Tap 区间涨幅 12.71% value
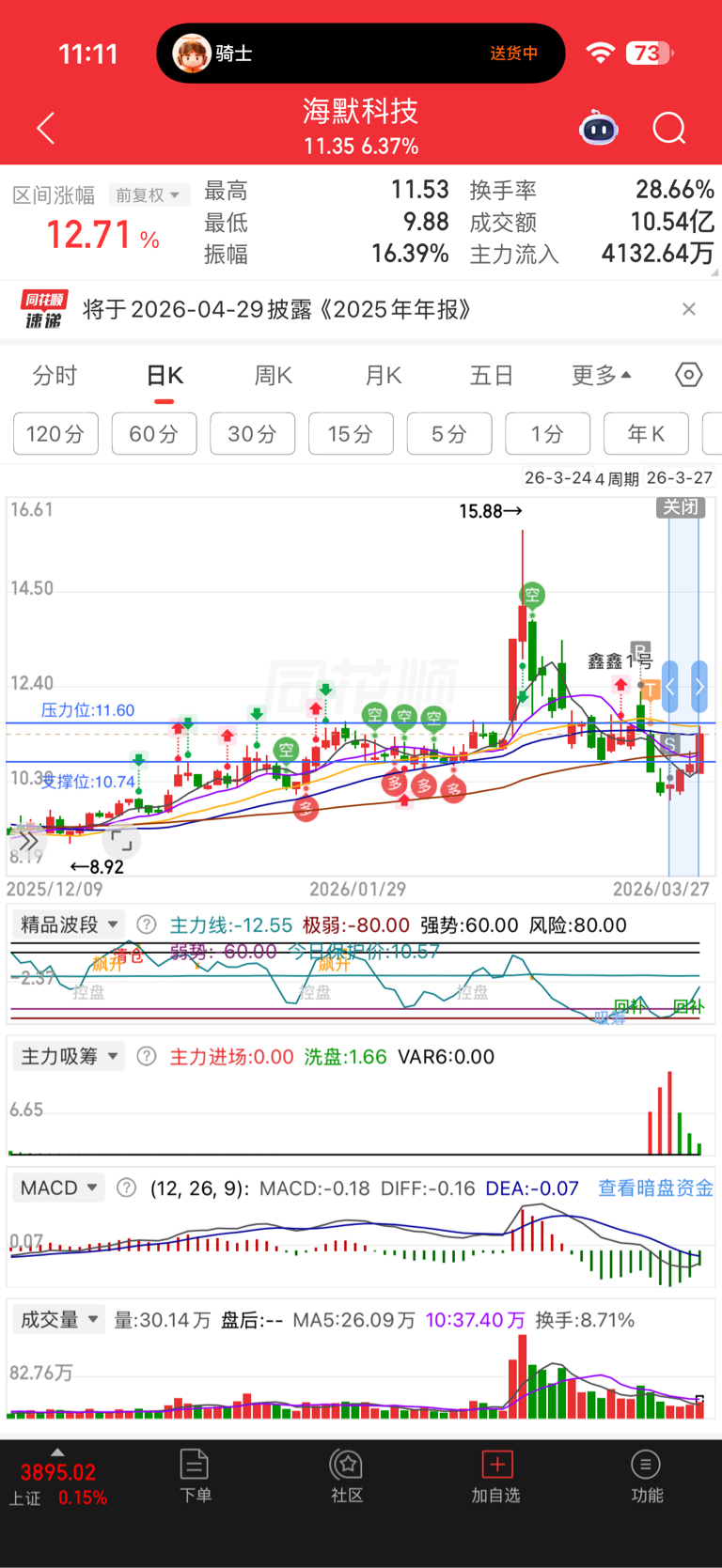 click(x=102, y=235)
